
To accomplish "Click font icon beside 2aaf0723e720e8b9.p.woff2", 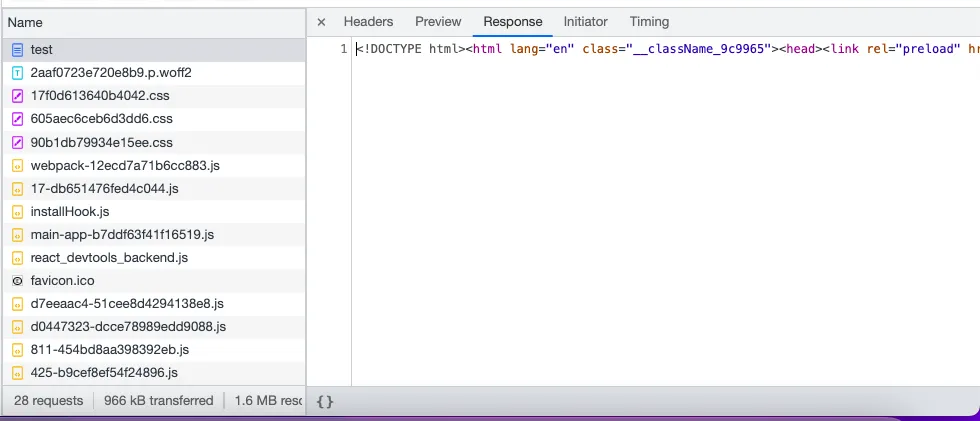I will [18, 73].
